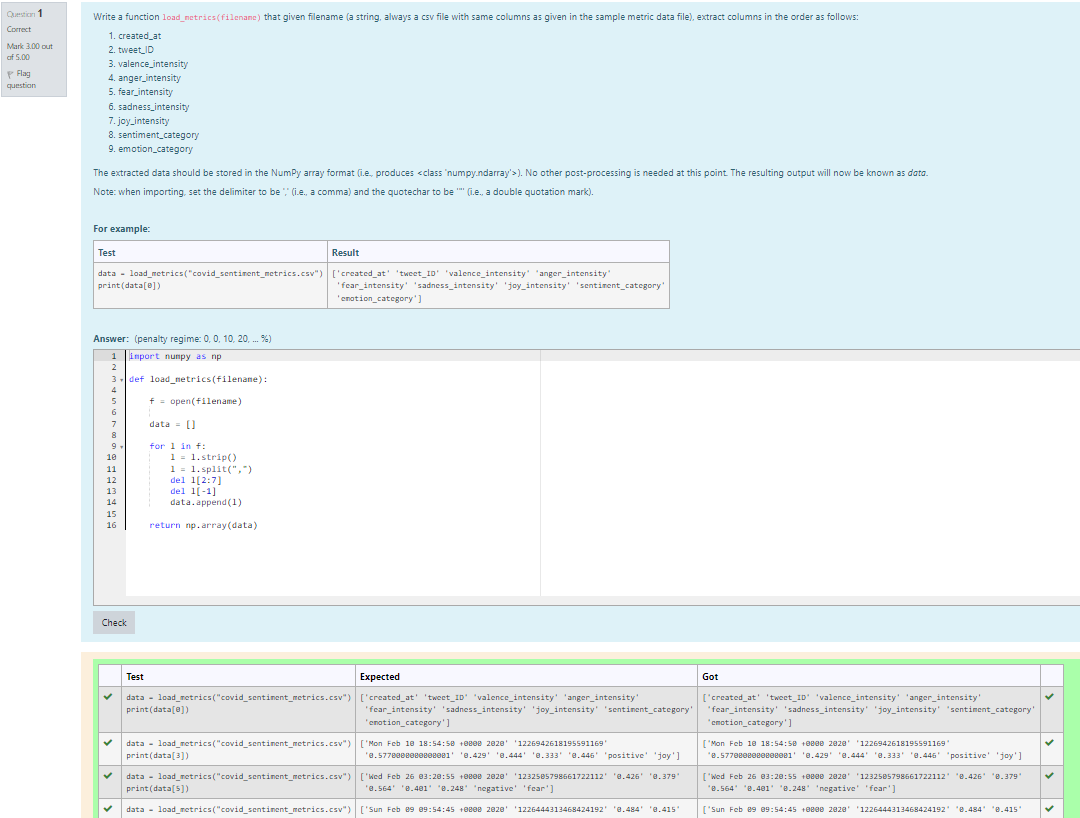This screenshot has height=818, width=1080.
Task: Click list item '8. sentiment_category'
Action: 154,135
